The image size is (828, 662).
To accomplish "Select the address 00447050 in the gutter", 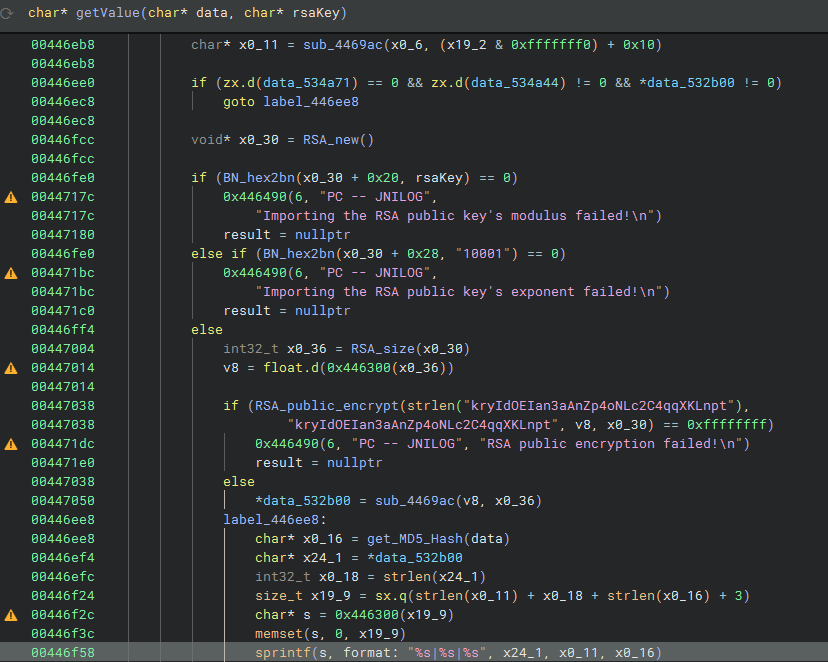I will click(x=62, y=501).
